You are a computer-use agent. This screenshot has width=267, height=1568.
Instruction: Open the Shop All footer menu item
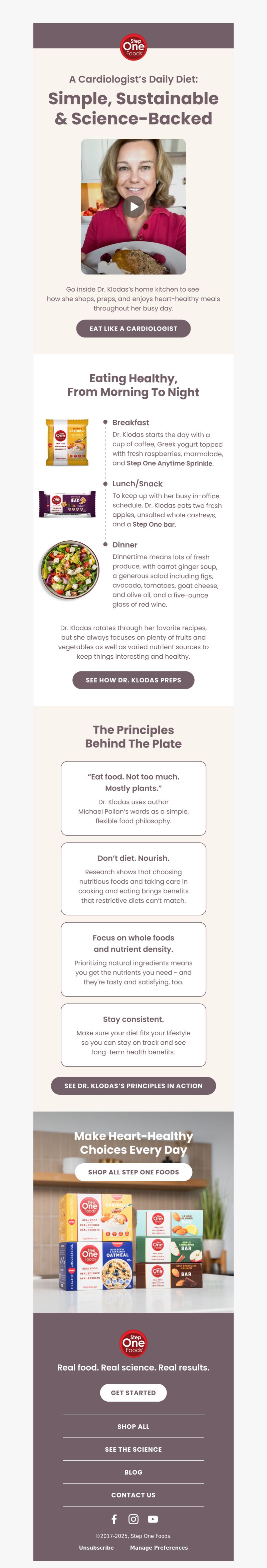[133, 1426]
